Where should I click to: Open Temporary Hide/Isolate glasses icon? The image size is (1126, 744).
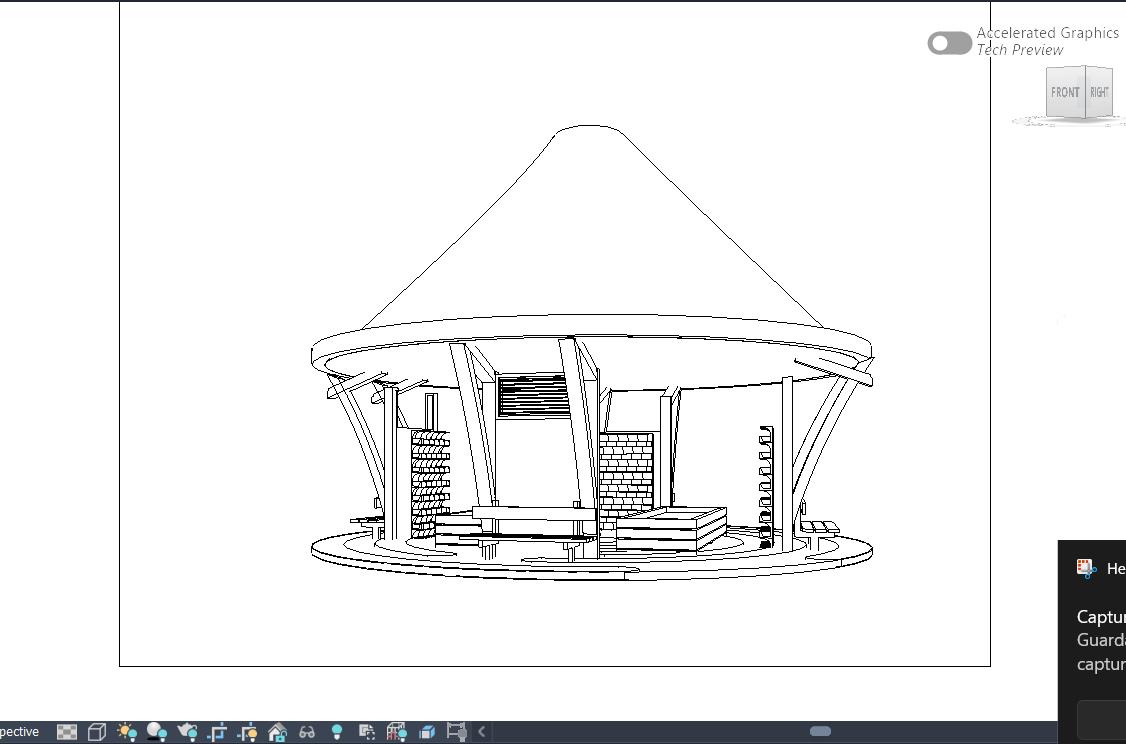pyautogui.click(x=307, y=732)
